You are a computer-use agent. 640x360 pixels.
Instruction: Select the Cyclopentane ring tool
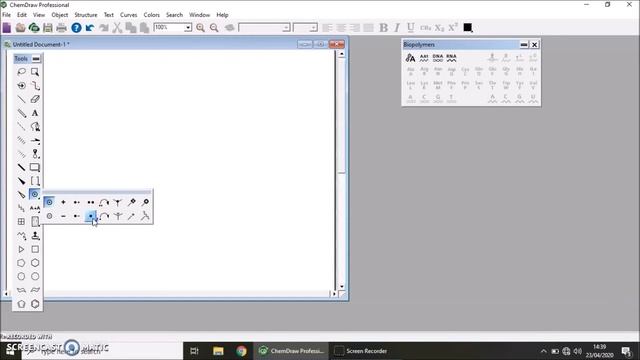[21, 263]
